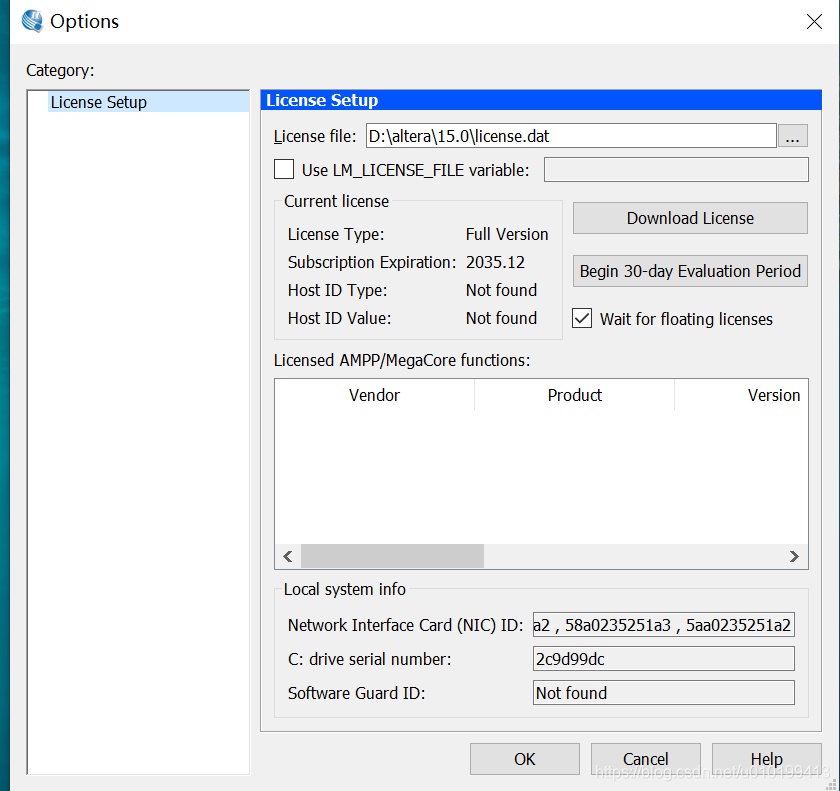The image size is (840, 791).
Task: Begin the 30-day Evaluation Period
Action: pyautogui.click(x=690, y=271)
